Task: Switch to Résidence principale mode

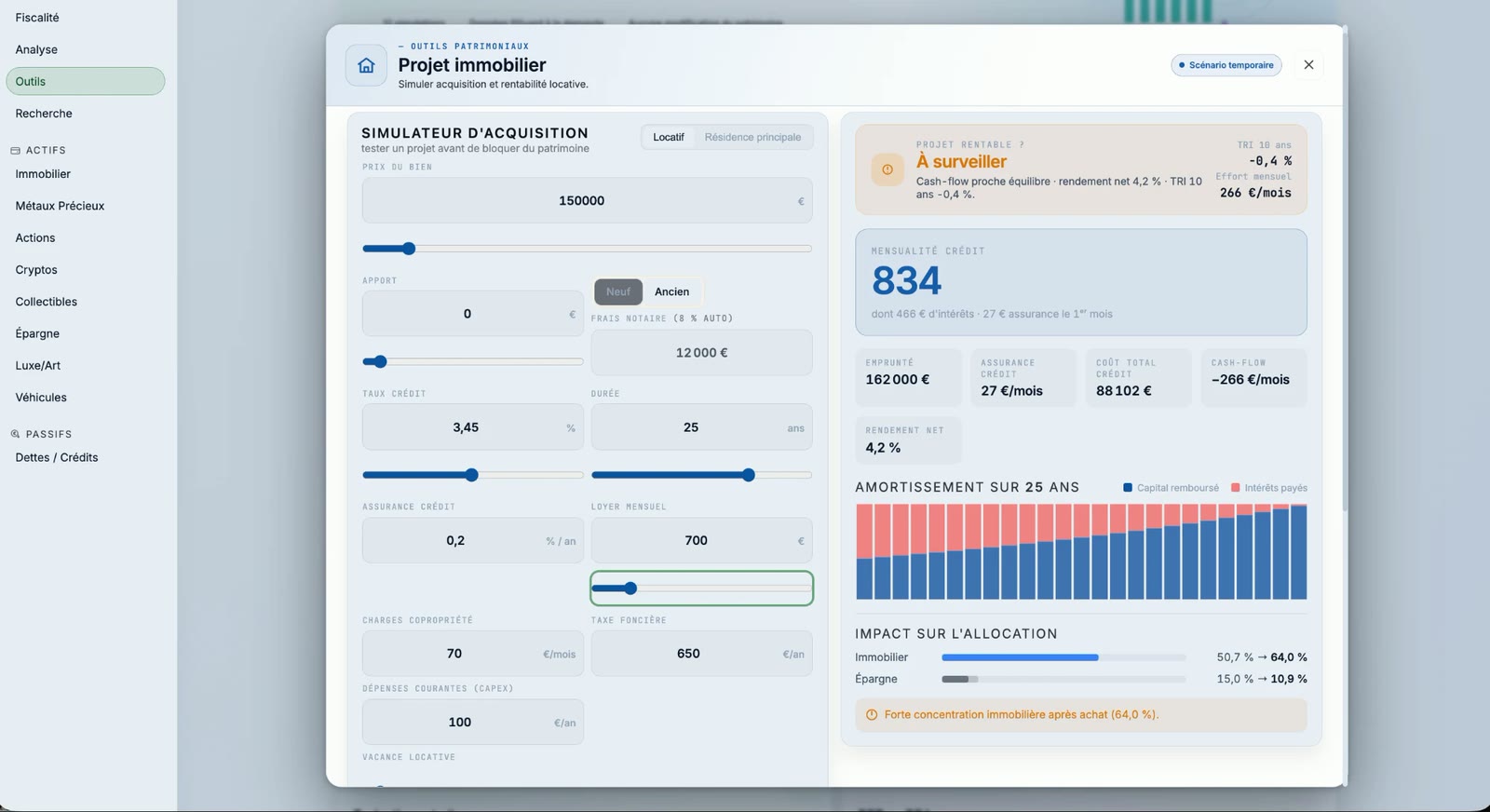Action: (x=752, y=137)
